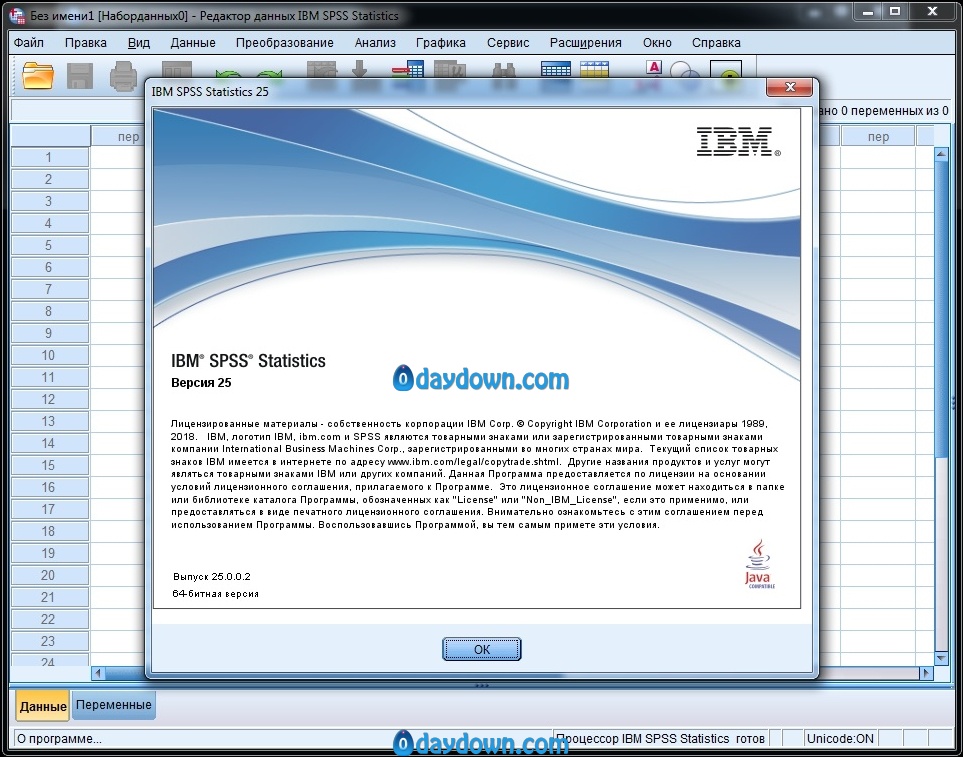Click the Variables icon with red lines
The width and height of the screenshot is (963, 757).
coord(408,69)
